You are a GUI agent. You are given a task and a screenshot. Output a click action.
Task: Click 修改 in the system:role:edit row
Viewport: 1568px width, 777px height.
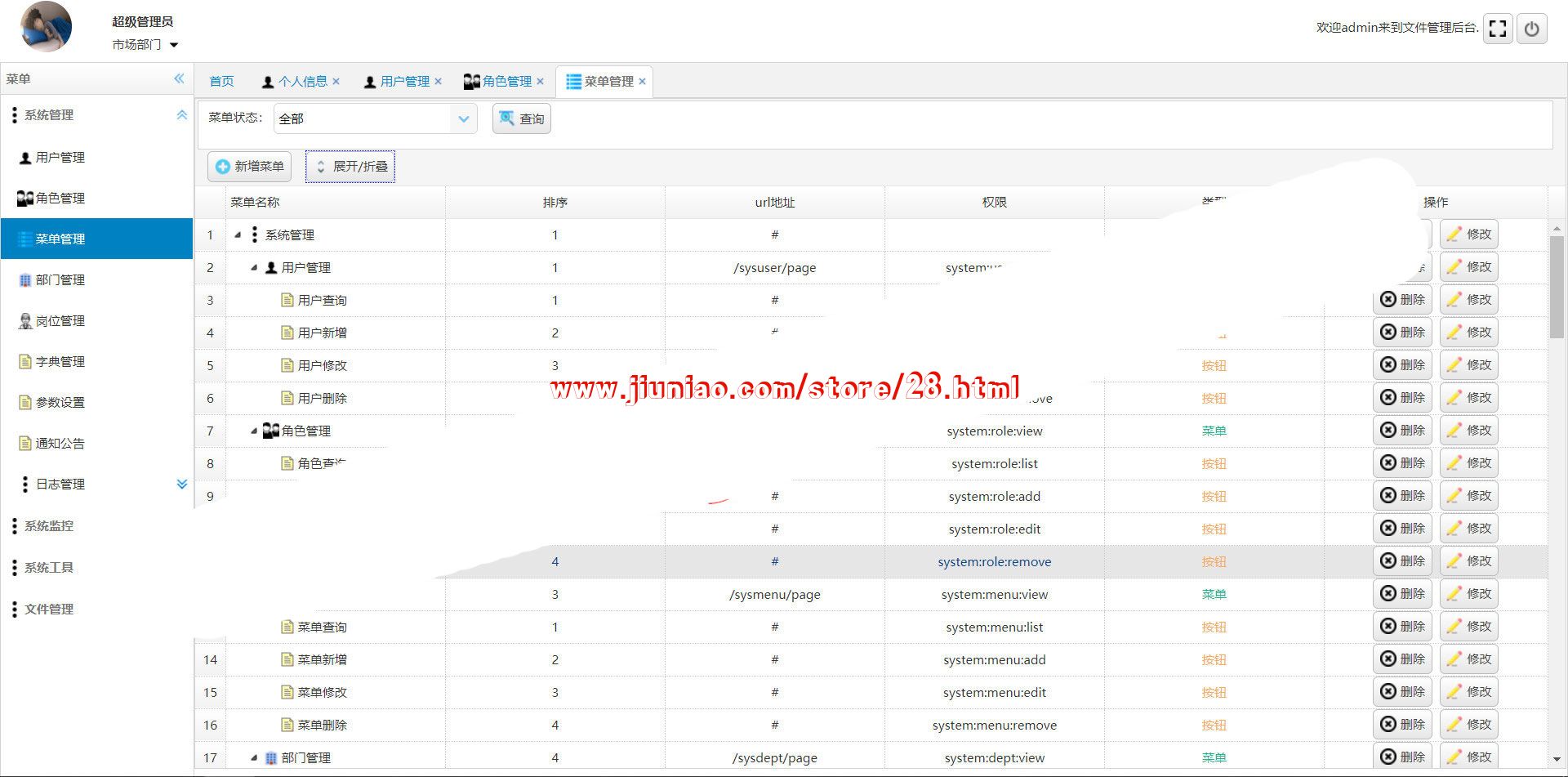point(1469,529)
